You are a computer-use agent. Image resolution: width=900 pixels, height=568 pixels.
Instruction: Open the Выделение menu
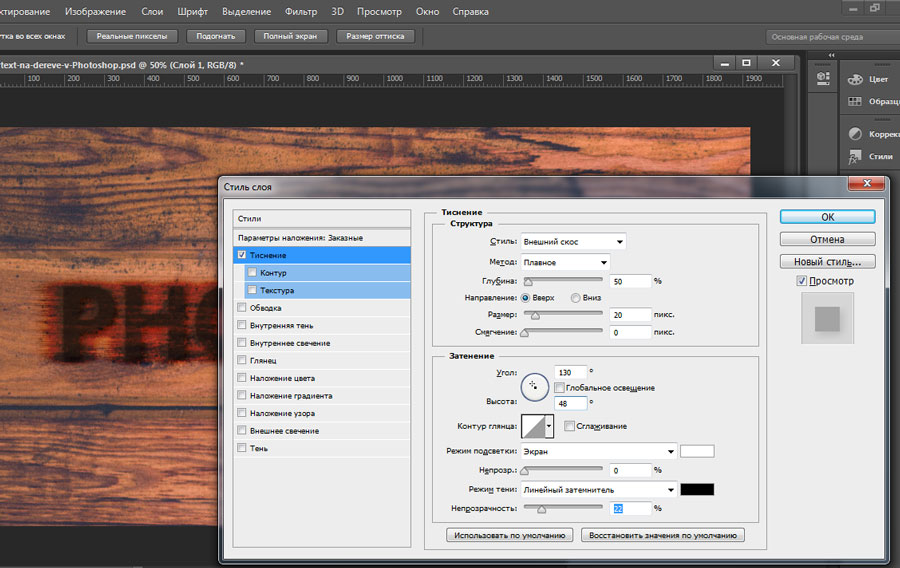click(246, 11)
